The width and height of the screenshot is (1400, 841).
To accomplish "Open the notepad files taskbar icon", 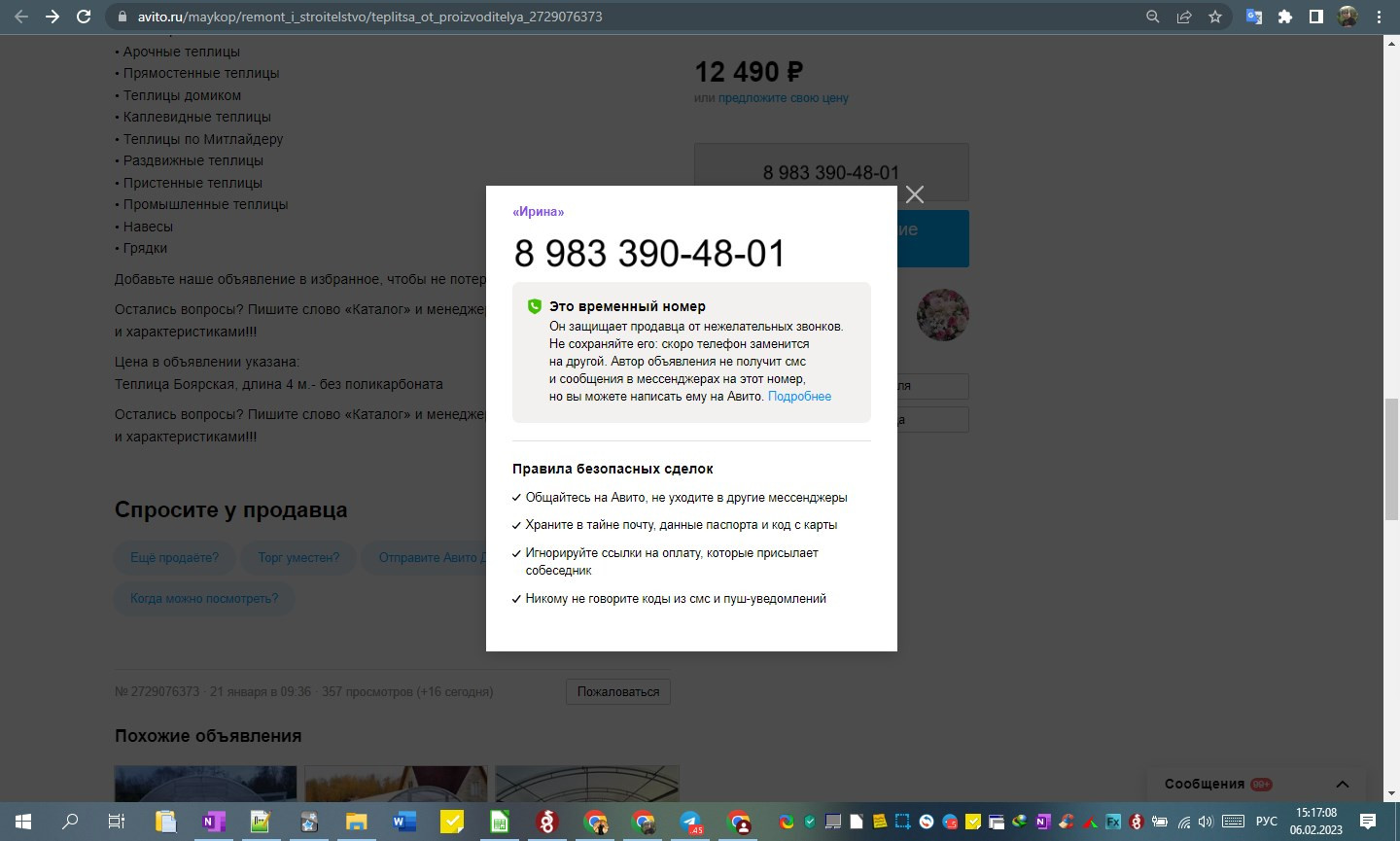I will [164, 822].
